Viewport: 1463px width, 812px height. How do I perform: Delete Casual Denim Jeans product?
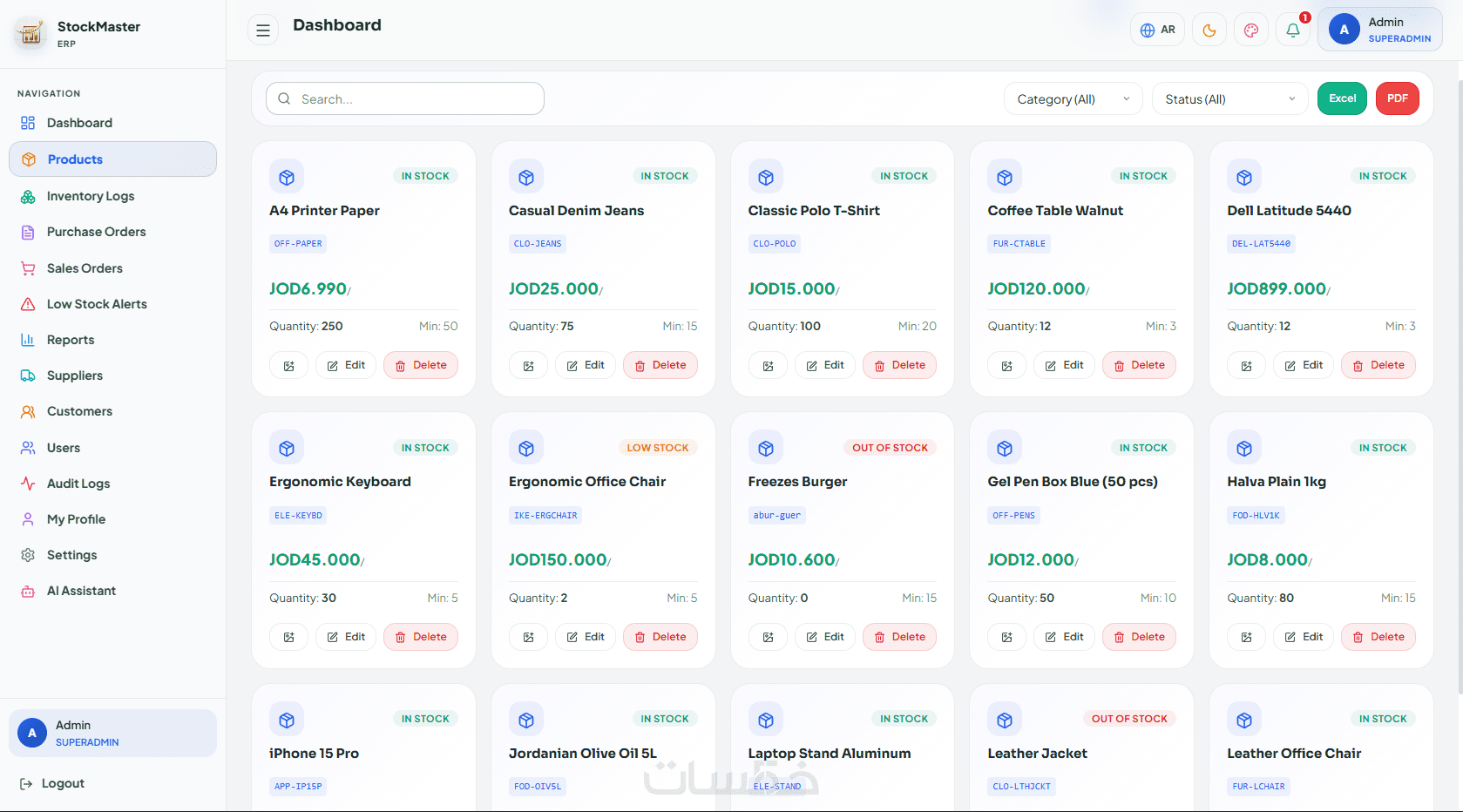(660, 365)
